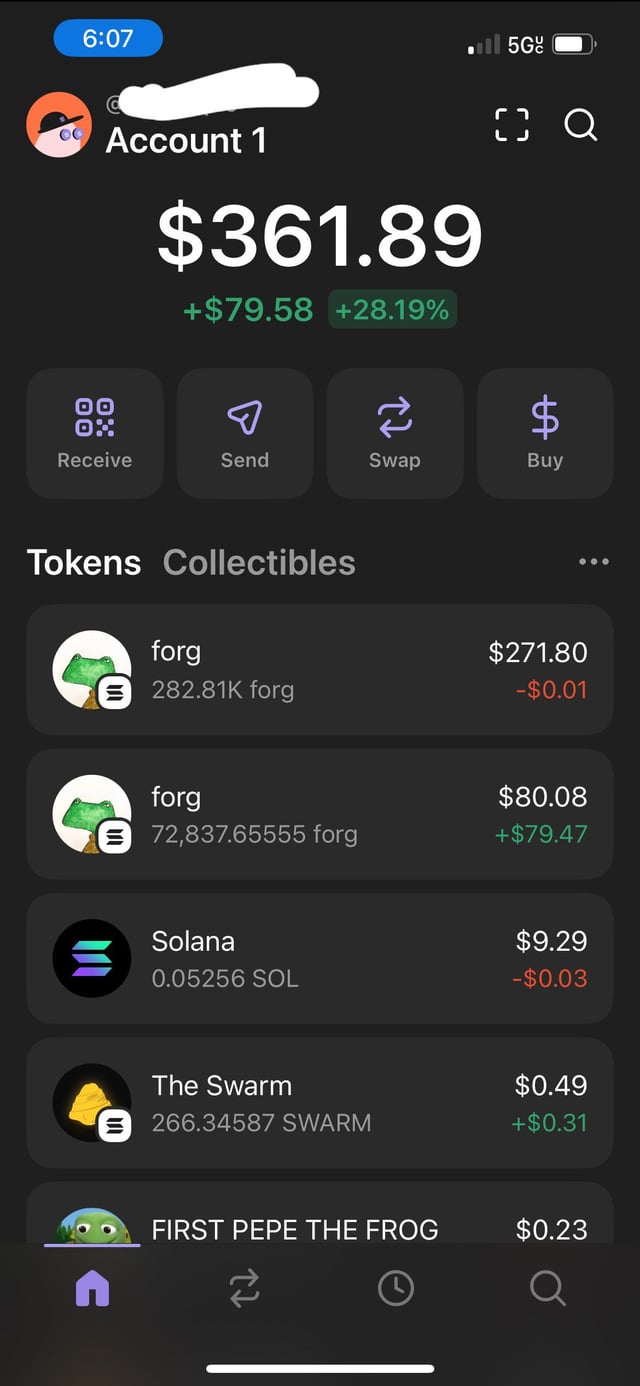This screenshot has height=1386, width=640.
Task: Select the Tokens tab
Action: tap(84, 563)
